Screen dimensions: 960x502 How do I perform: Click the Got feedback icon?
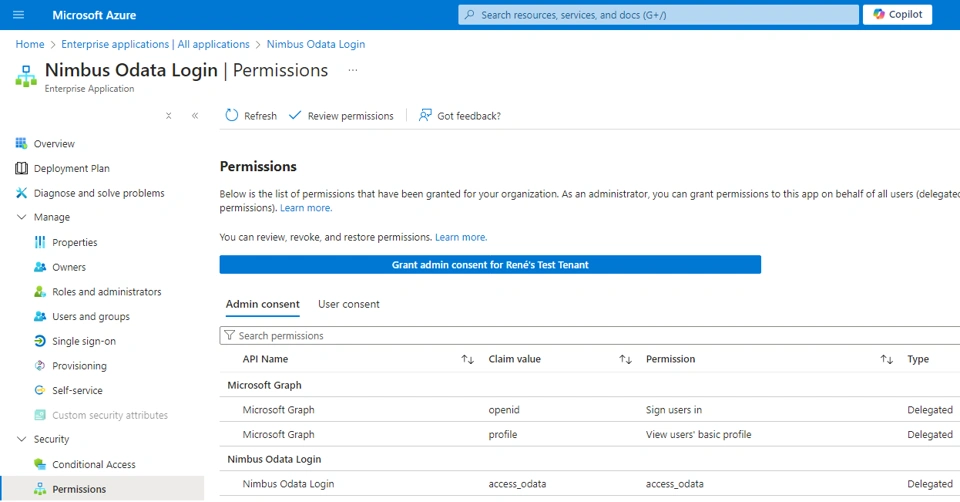point(425,115)
